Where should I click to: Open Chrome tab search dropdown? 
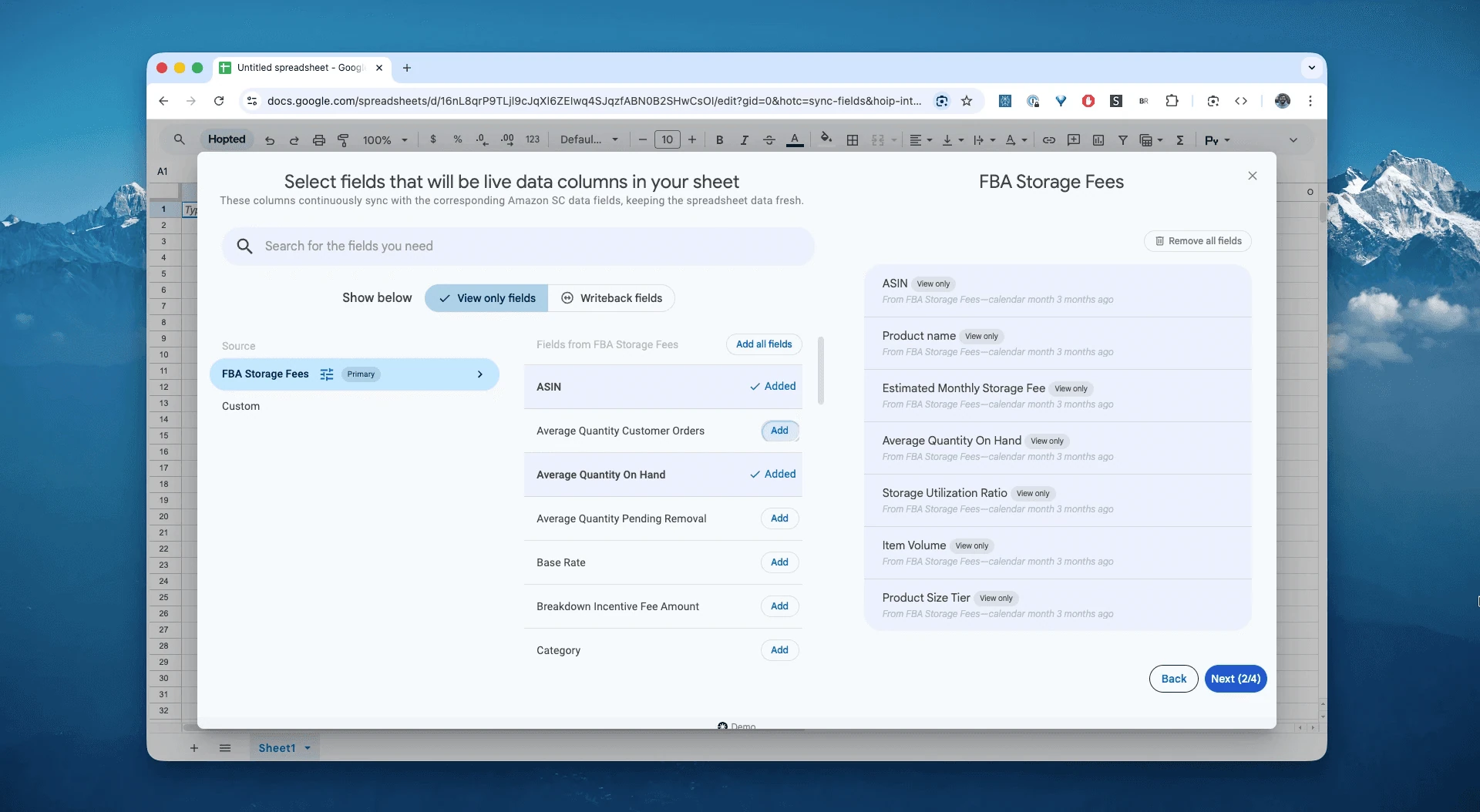click(x=1312, y=68)
